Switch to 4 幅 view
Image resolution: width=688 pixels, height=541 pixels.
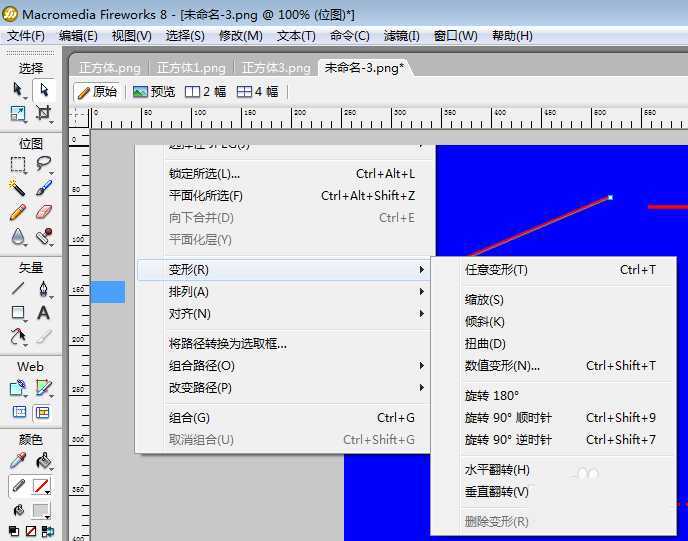click(x=258, y=92)
